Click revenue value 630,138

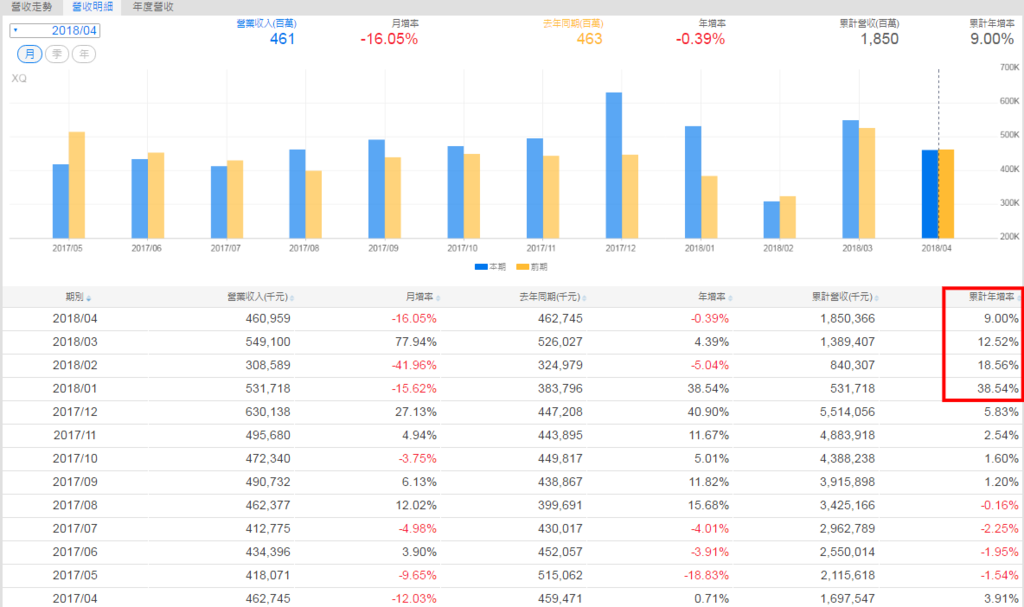tap(268, 412)
